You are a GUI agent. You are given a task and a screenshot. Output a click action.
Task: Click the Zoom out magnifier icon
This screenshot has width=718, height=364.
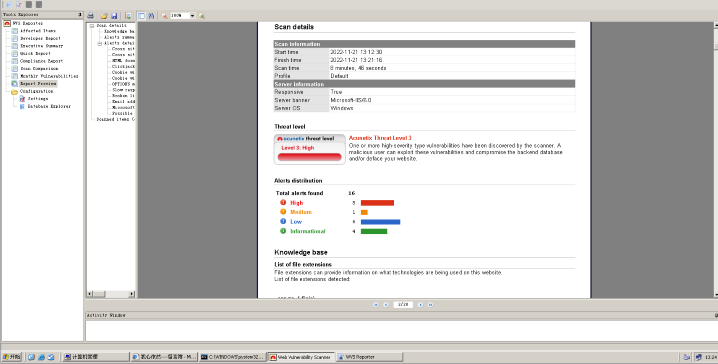coord(164,16)
